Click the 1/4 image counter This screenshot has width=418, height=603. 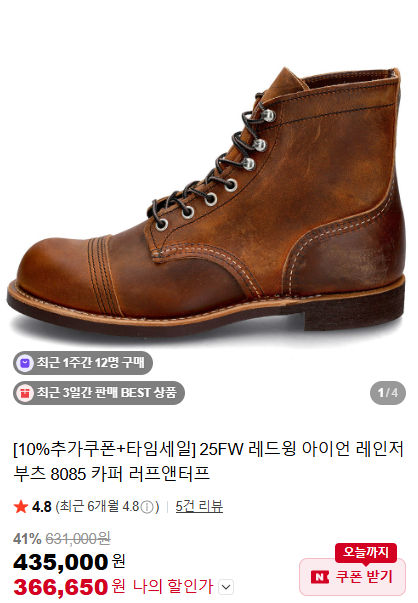pyautogui.click(x=388, y=393)
